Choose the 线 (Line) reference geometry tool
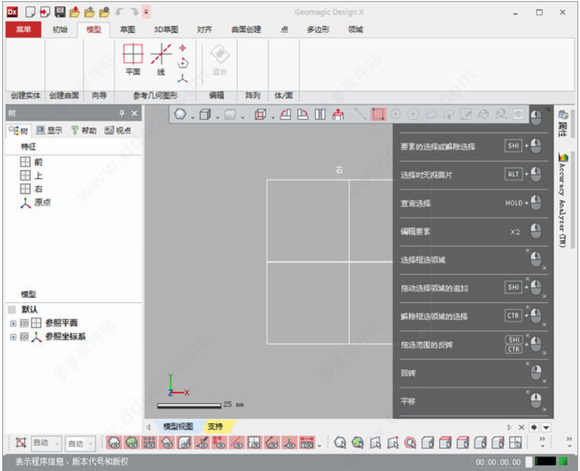 161,59
